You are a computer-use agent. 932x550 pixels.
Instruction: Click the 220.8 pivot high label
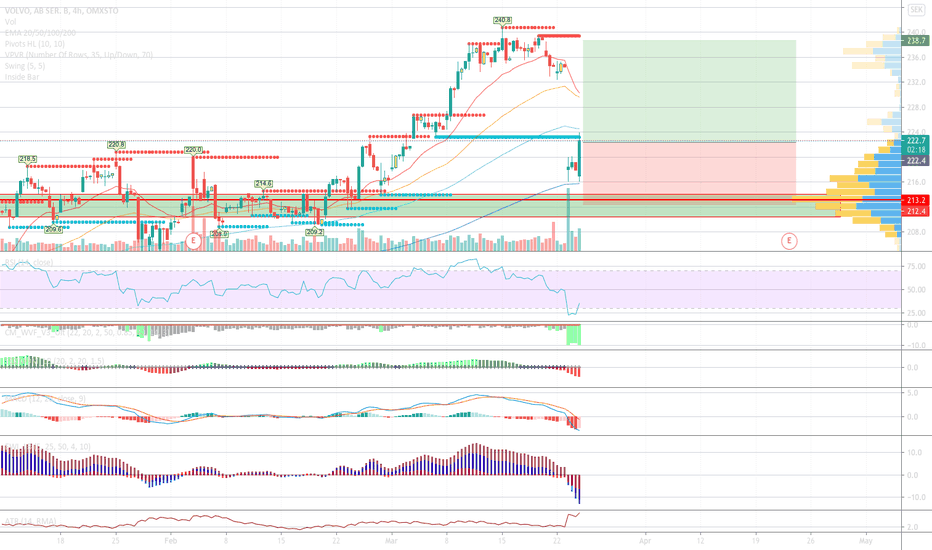[x=116, y=144]
